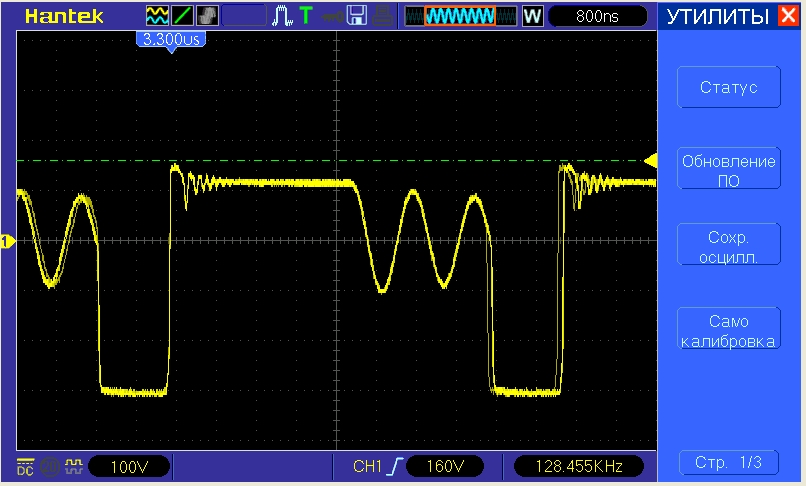Click the green T trigger indicator

click(305, 16)
